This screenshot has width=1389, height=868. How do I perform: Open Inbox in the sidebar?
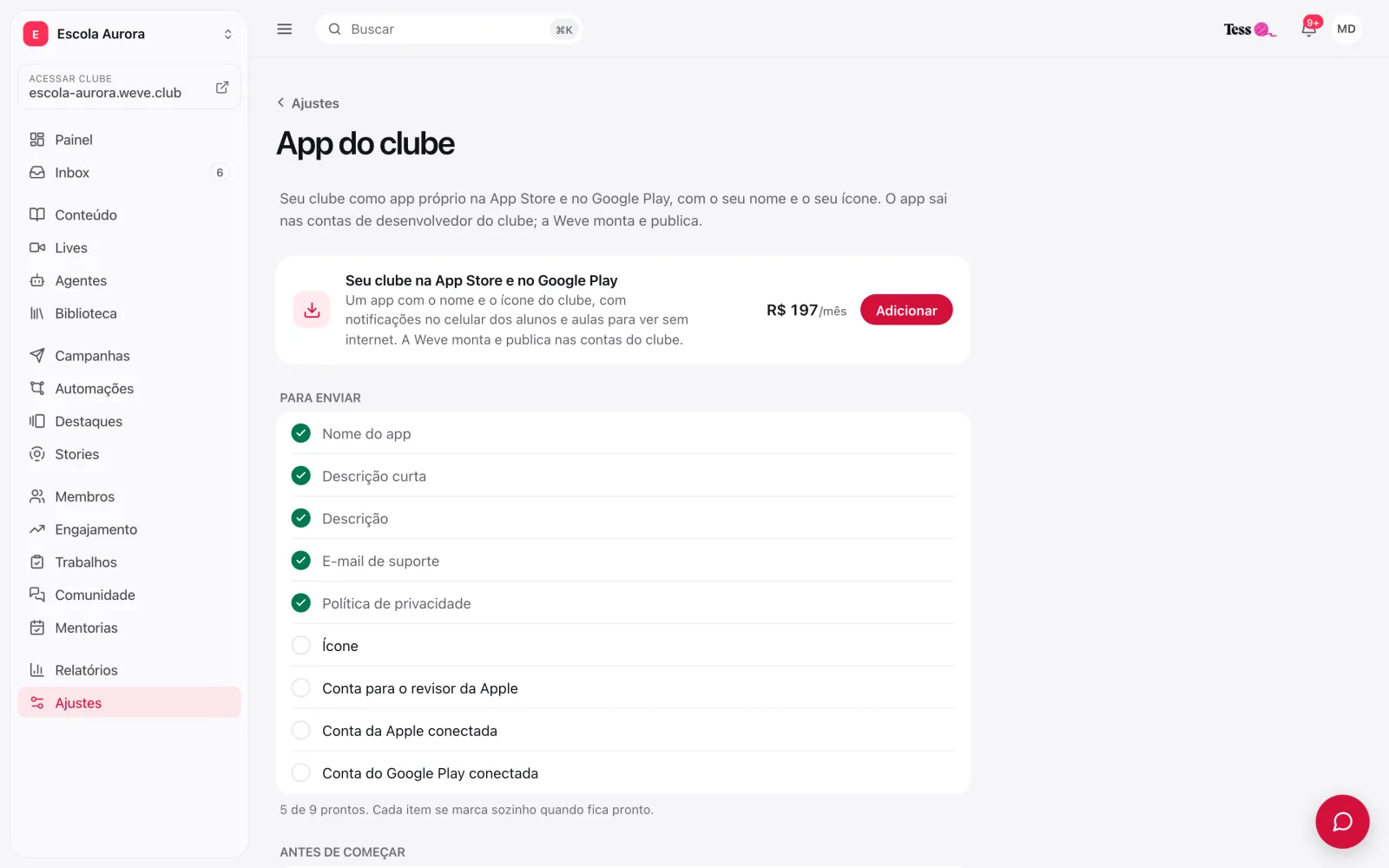point(128,173)
